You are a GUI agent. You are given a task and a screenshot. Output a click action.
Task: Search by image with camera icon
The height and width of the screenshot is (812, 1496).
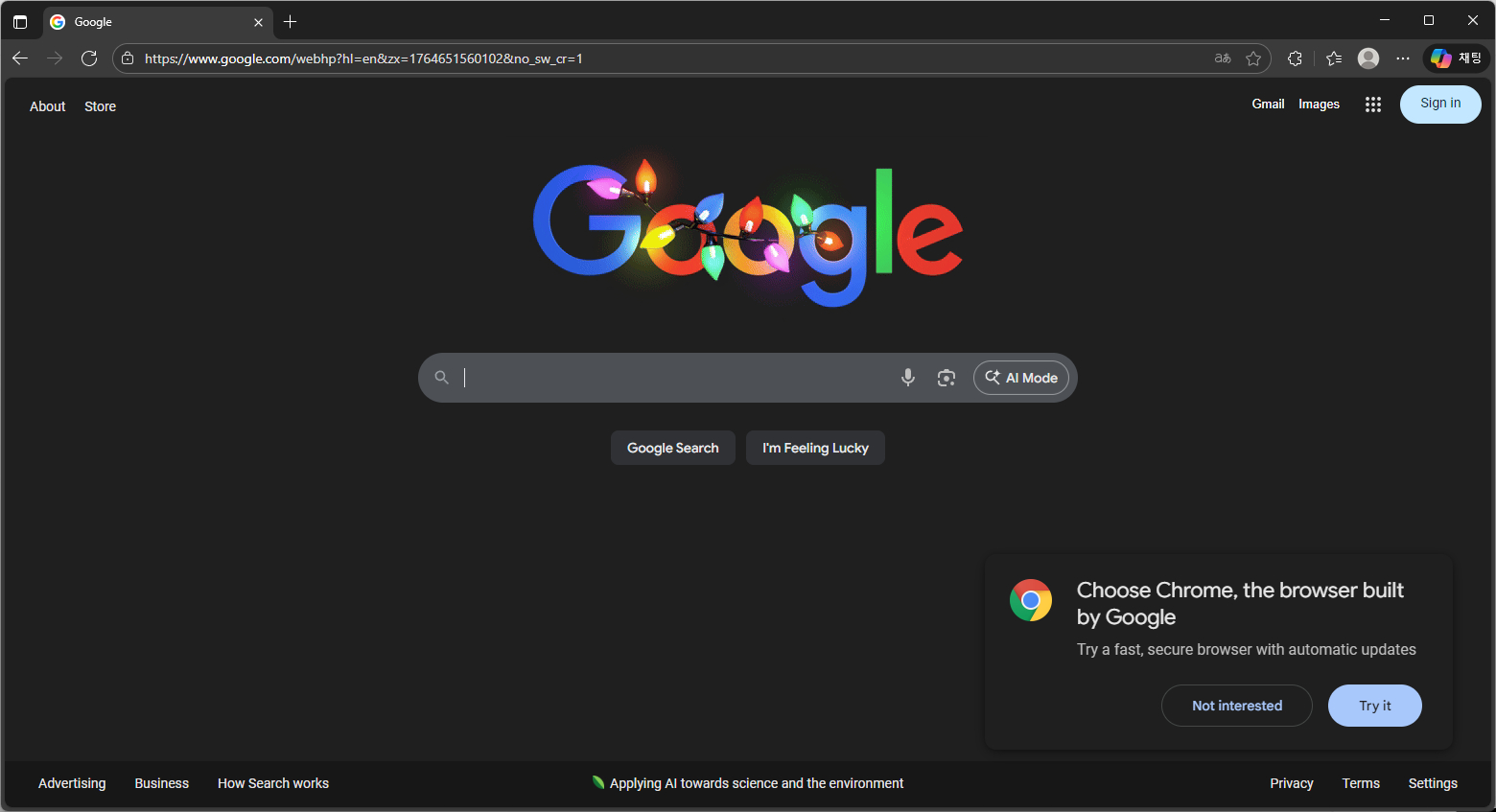point(947,378)
